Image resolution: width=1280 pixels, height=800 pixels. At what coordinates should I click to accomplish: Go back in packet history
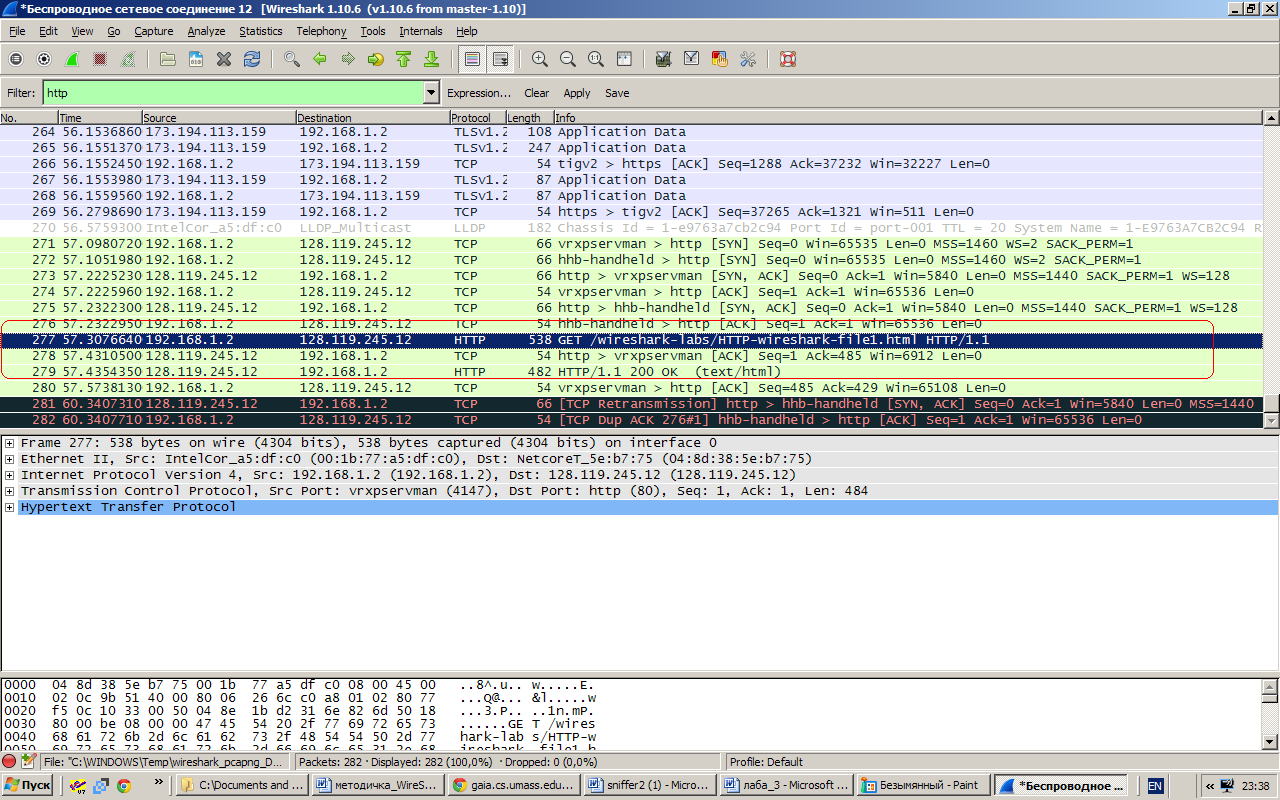coord(320,59)
